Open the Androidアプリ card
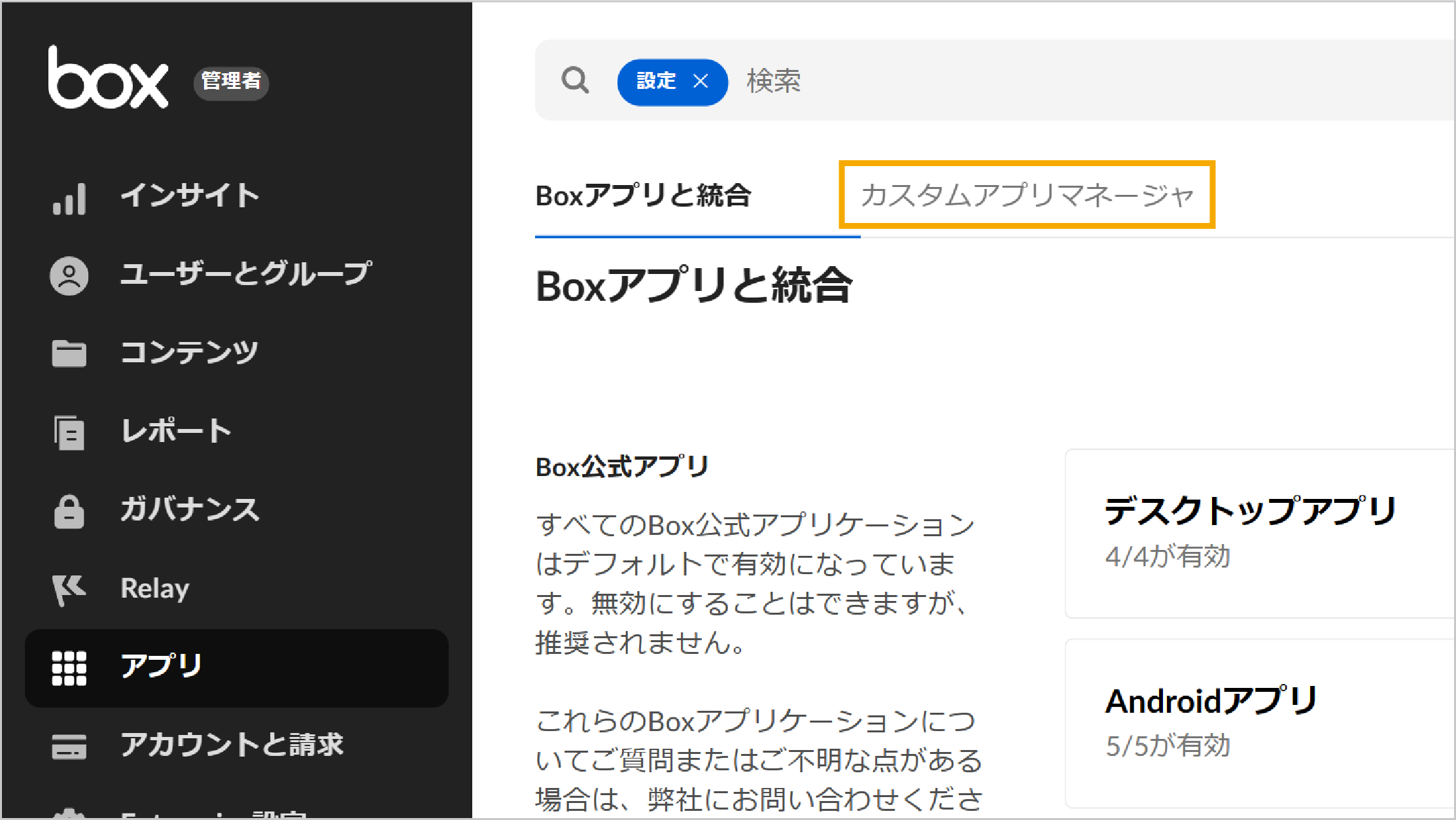Image resolution: width=1456 pixels, height=820 pixels. tap(1260, 723)
